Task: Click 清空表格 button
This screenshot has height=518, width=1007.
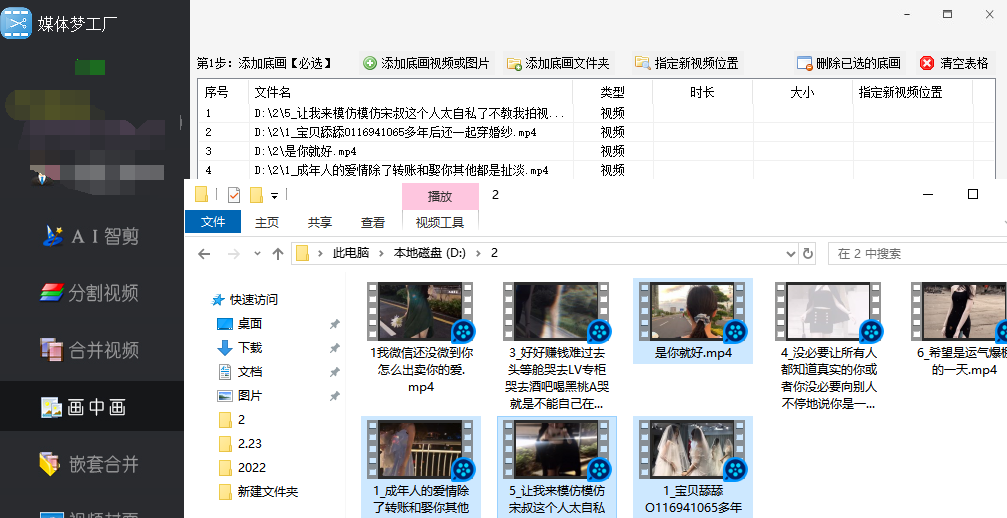Action: pyautogui.click(x=954, y=63)
